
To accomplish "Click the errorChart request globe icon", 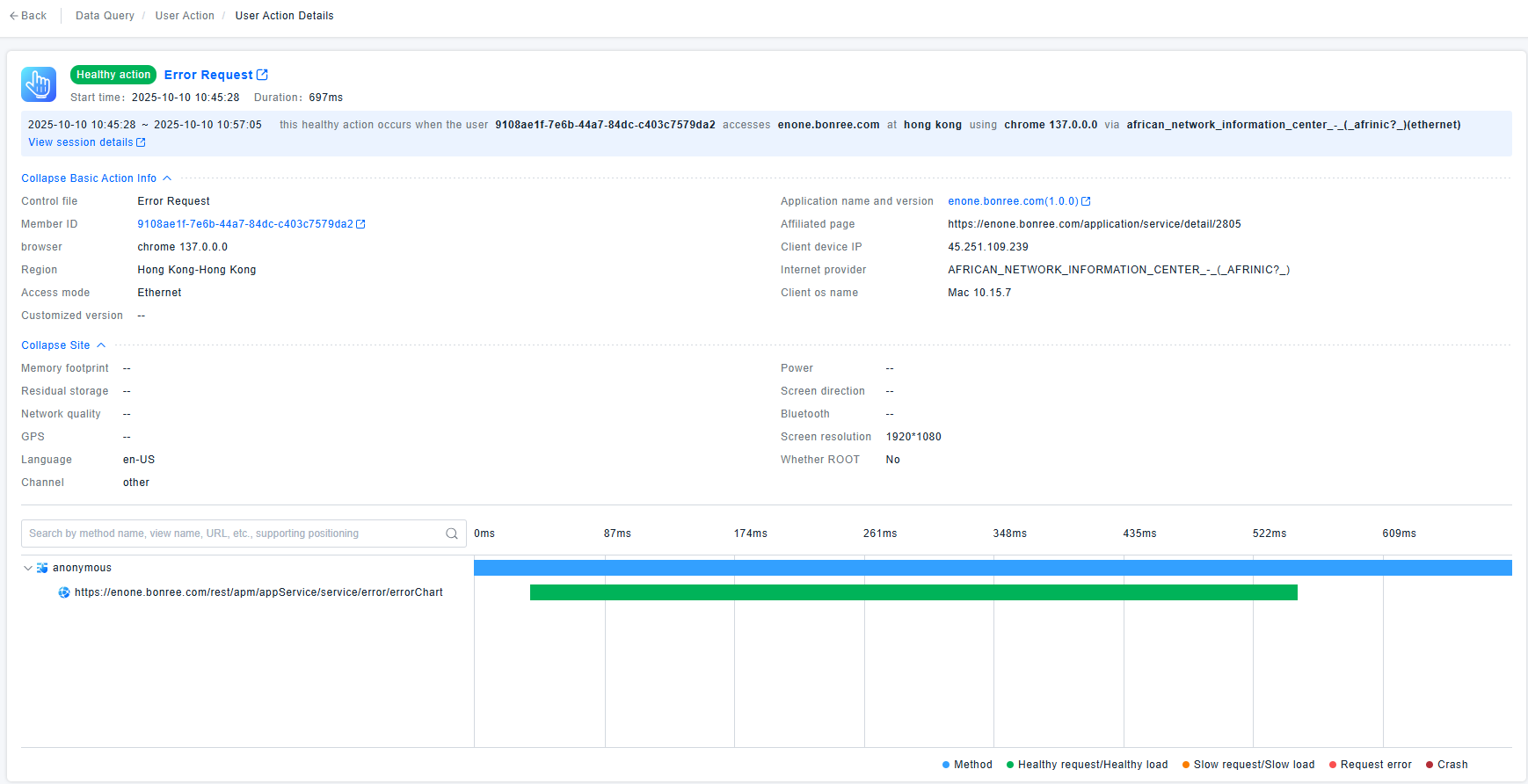I will click(64, 592).
